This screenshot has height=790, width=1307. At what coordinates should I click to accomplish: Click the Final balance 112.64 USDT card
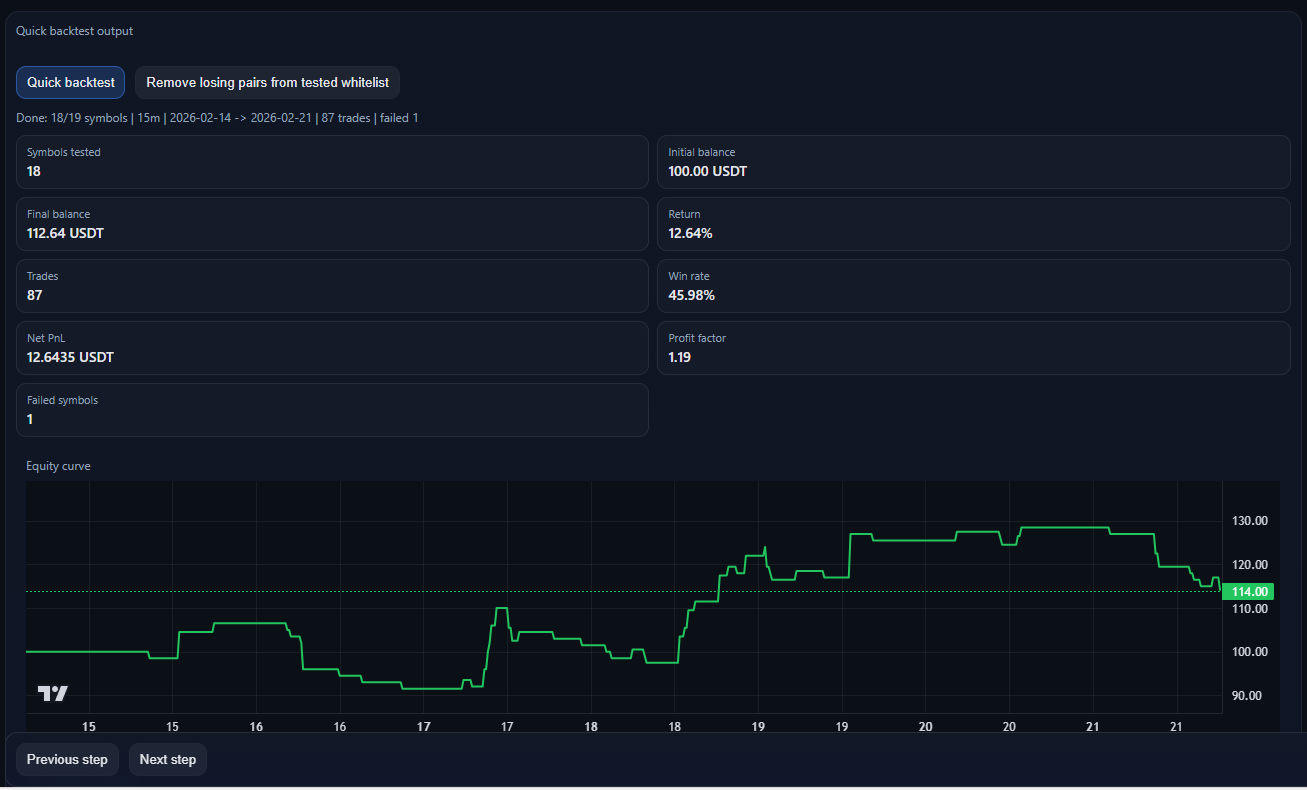(332, 224)
